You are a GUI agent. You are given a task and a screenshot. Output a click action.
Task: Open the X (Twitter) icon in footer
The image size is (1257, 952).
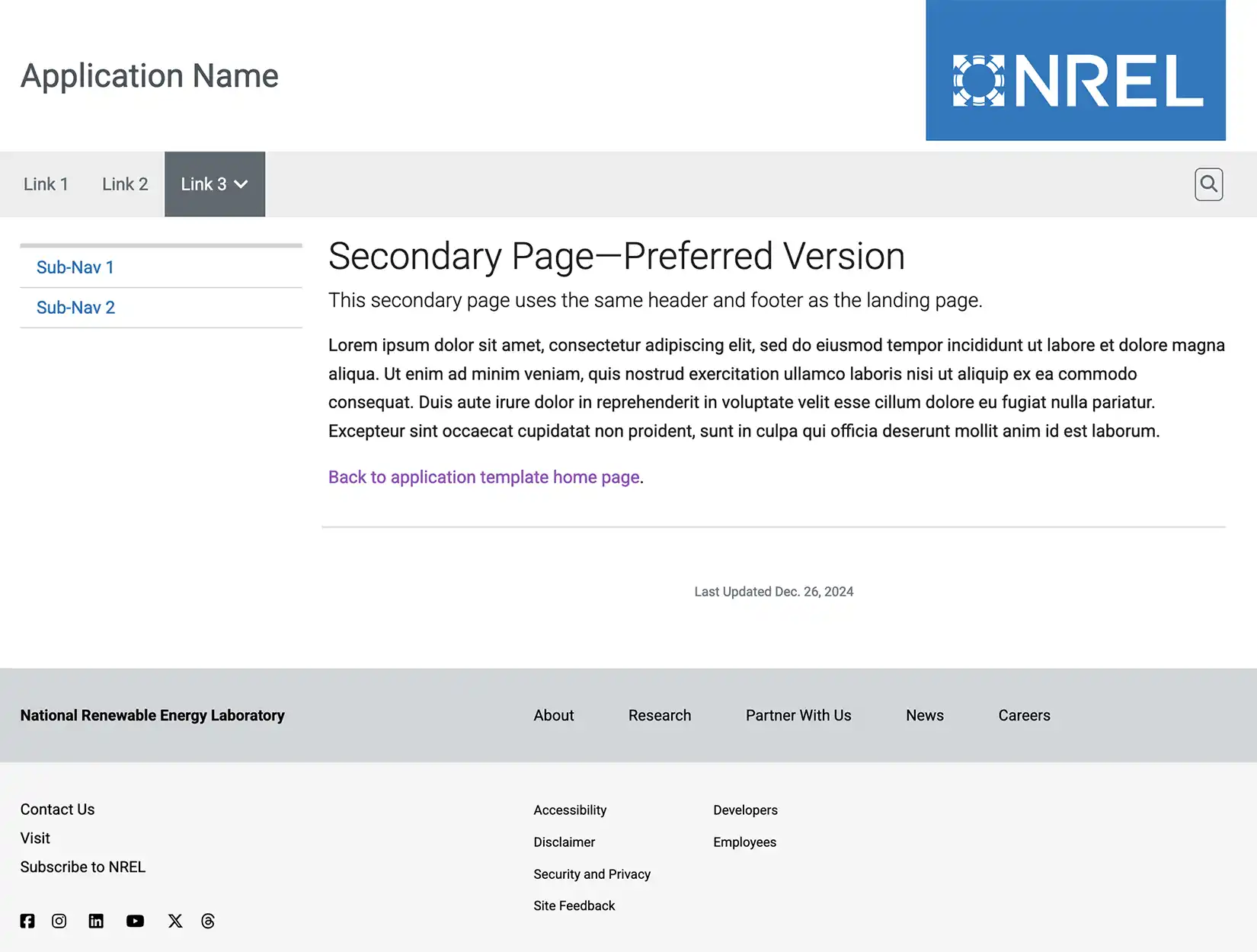pyautogui.click(x=175, y=921)
